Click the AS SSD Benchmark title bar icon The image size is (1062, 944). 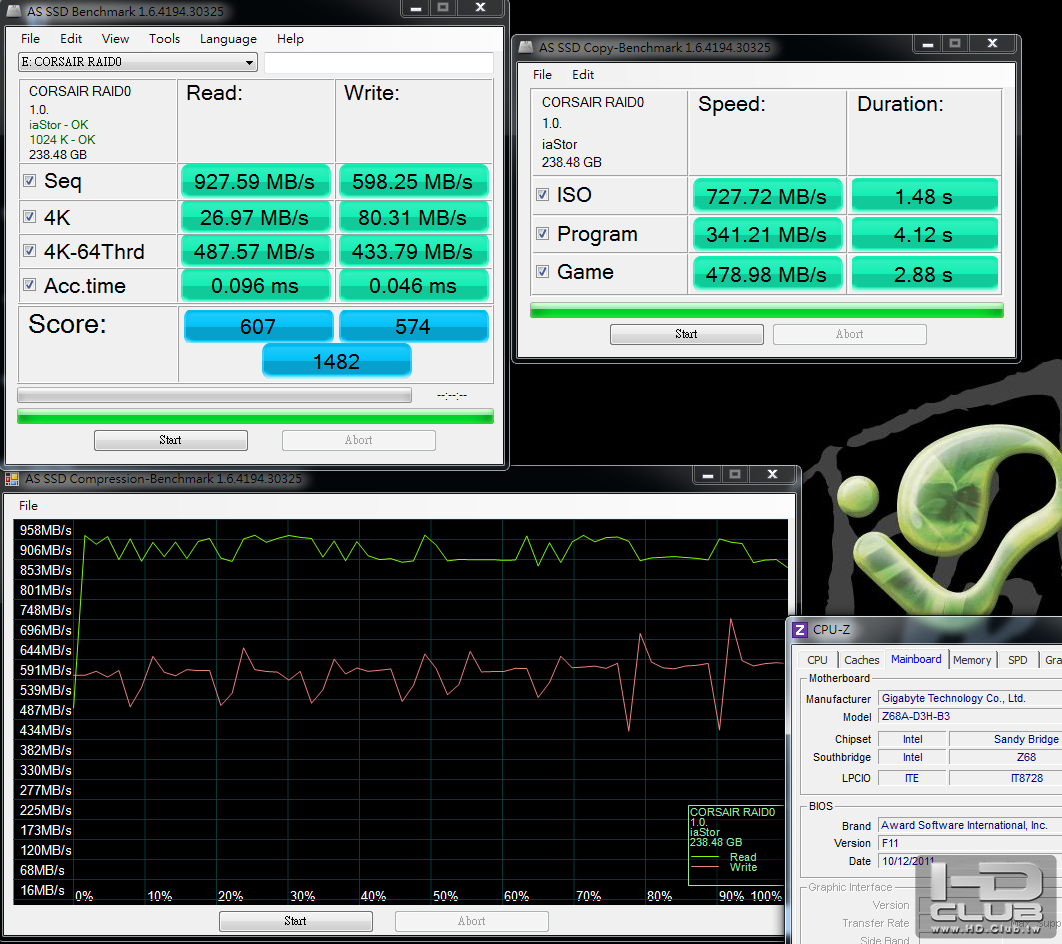14,11
